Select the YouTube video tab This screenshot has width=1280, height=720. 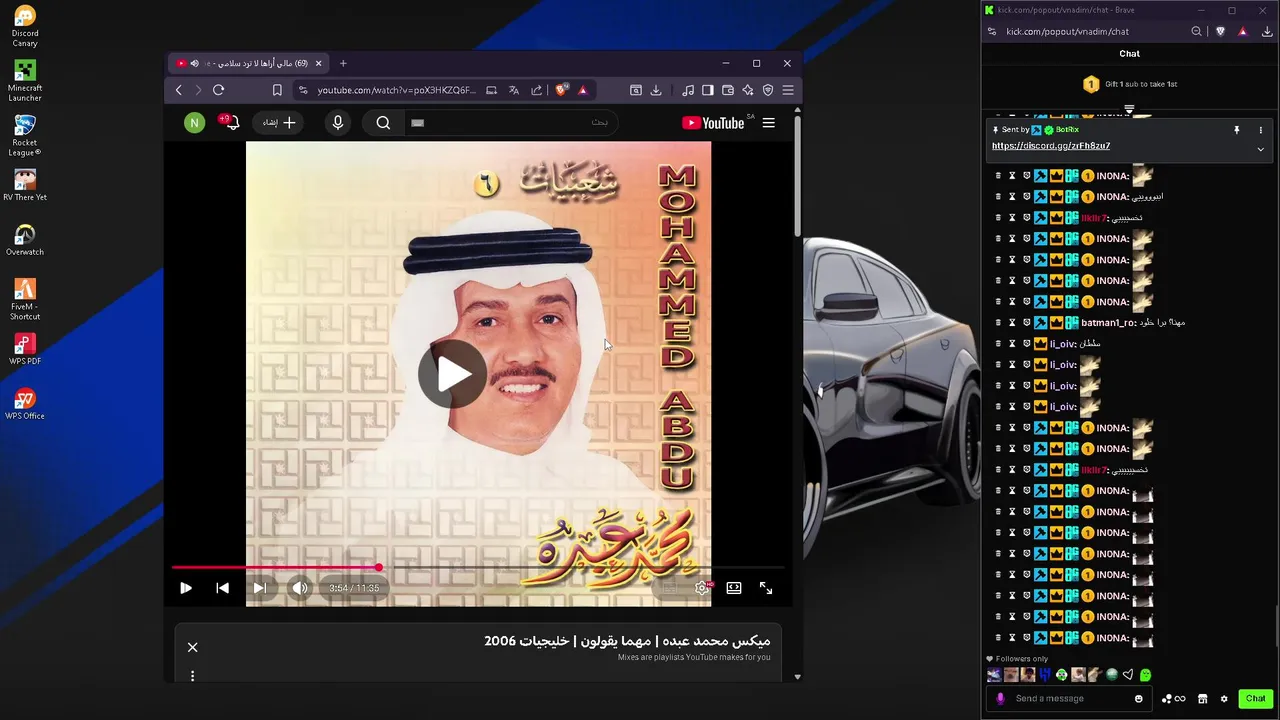[x=250, y=63]
